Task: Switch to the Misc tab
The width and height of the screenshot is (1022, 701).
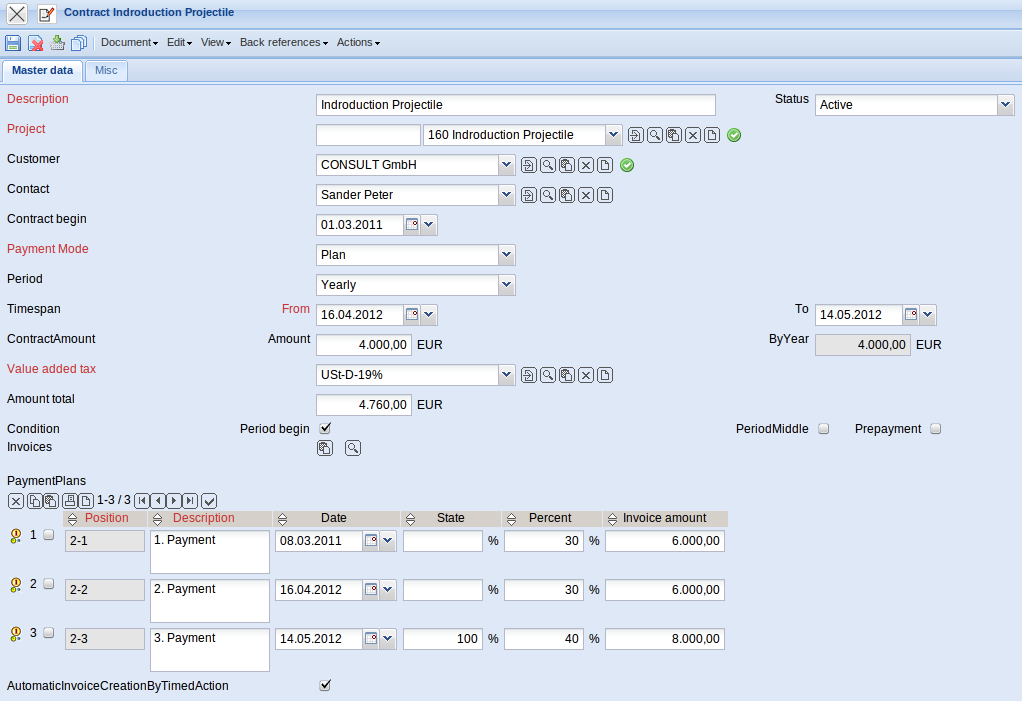Action: tap(106, 70)
